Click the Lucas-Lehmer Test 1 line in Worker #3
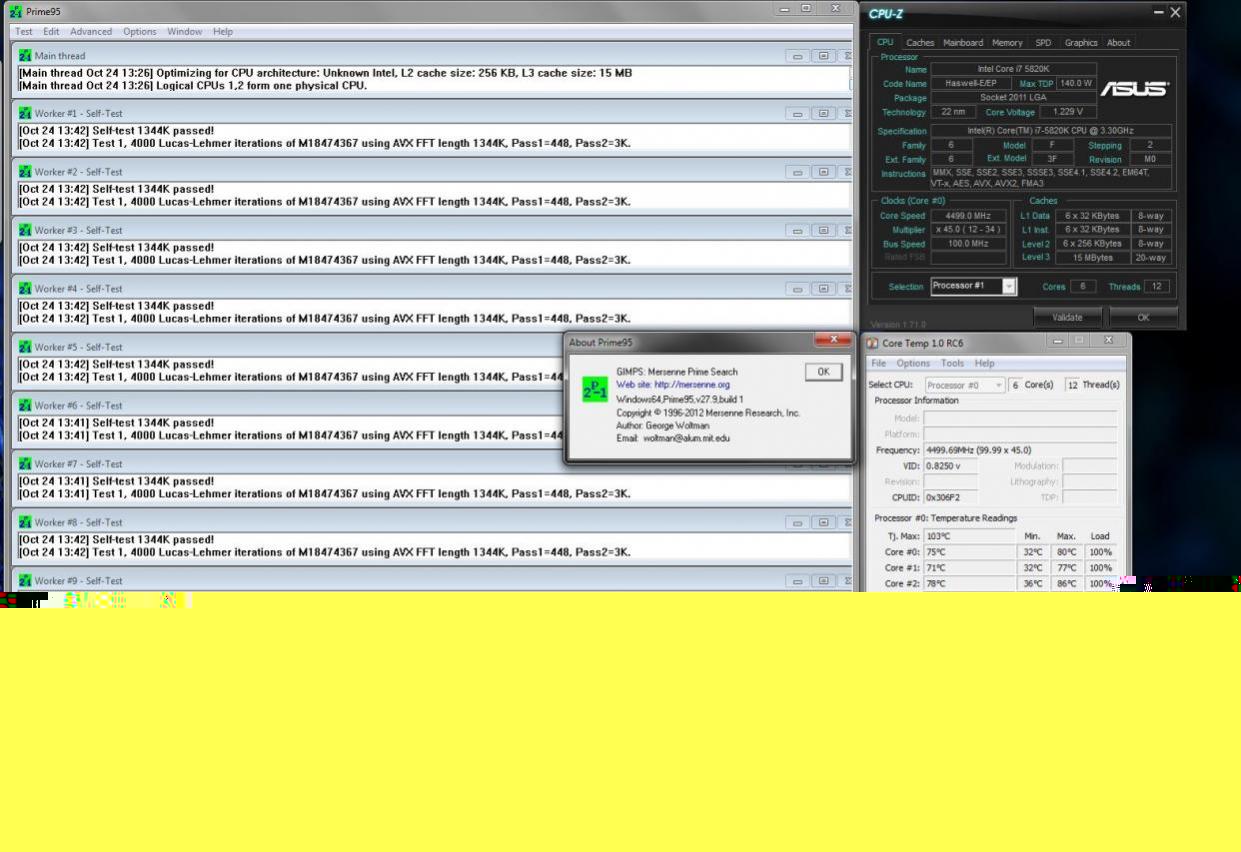The image size is (1241, 852). [325, 260]
